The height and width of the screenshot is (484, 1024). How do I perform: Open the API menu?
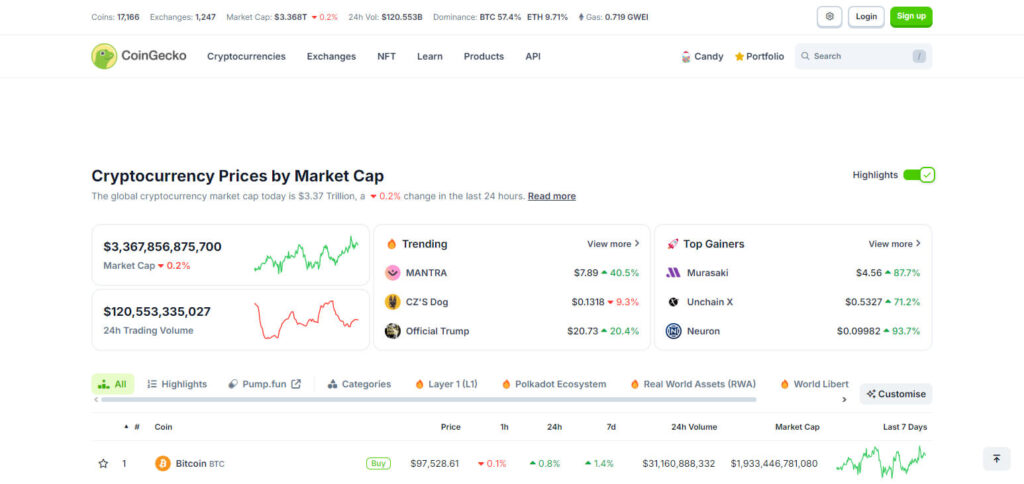coord(533,57)
